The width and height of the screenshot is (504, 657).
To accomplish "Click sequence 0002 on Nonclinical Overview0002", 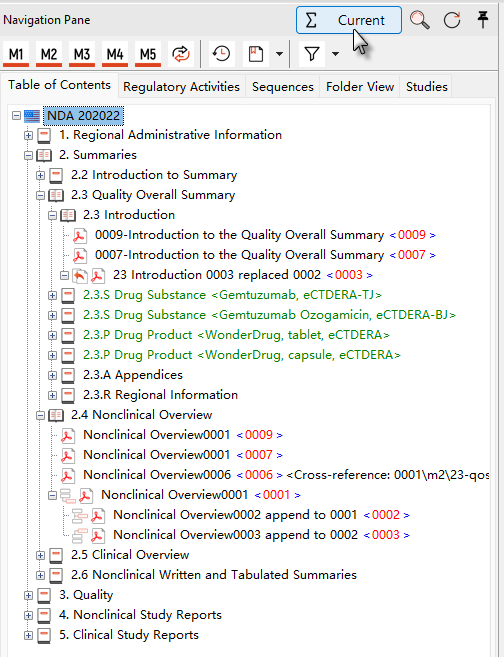I will (386, 515).
